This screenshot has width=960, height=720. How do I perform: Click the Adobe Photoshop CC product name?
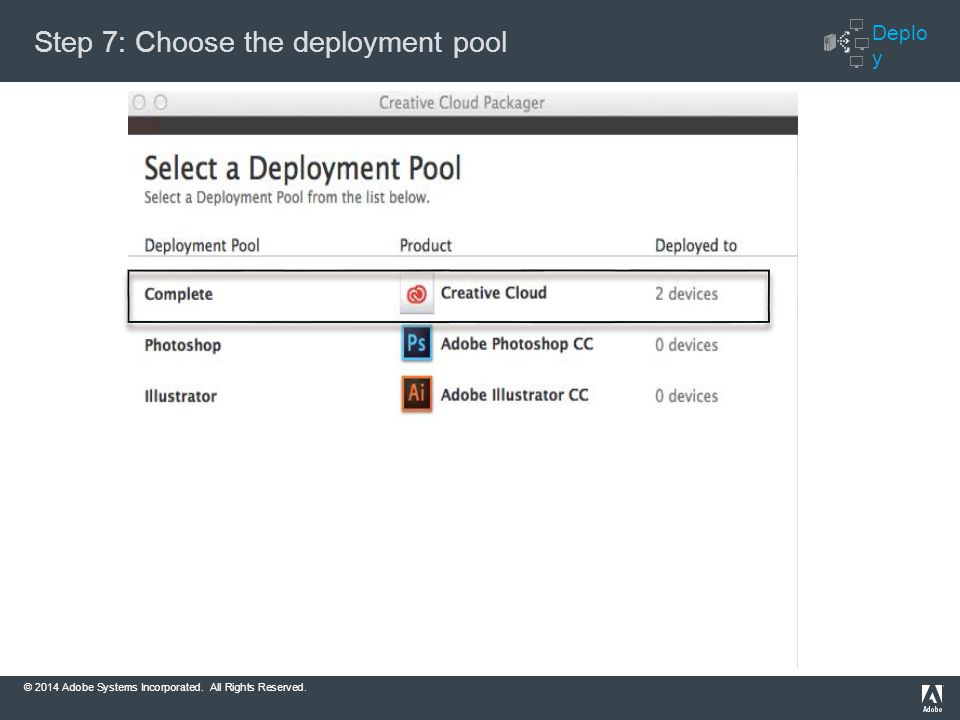click(517, 344)
